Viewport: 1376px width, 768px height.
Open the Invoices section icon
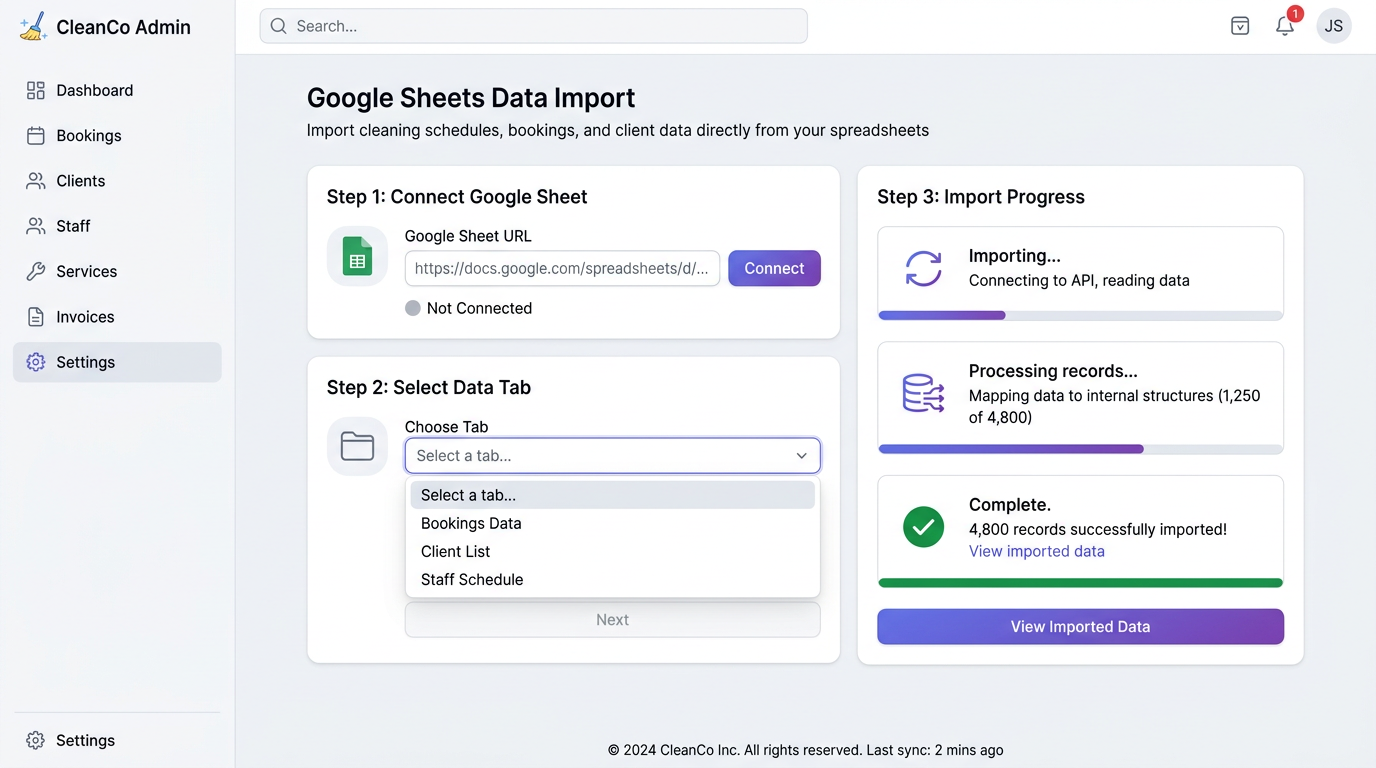36,316
